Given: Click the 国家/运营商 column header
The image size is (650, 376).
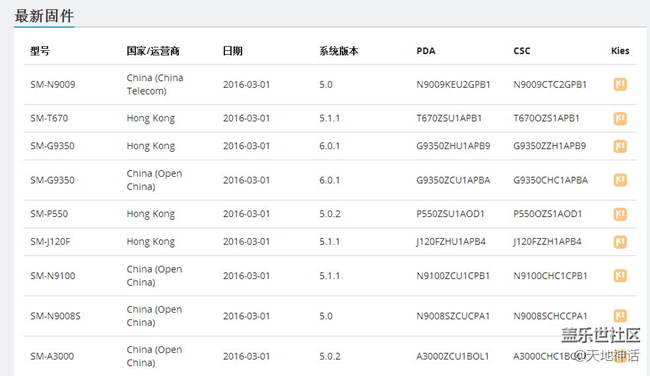Looking at the screenshot, I should click(153, 51).
